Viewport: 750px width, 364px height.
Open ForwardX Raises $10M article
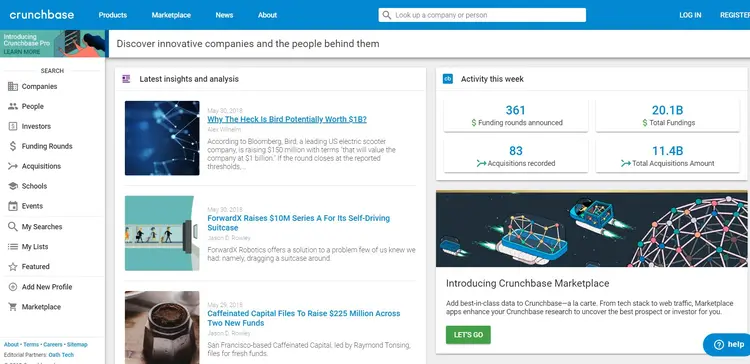tap(298, 223)
